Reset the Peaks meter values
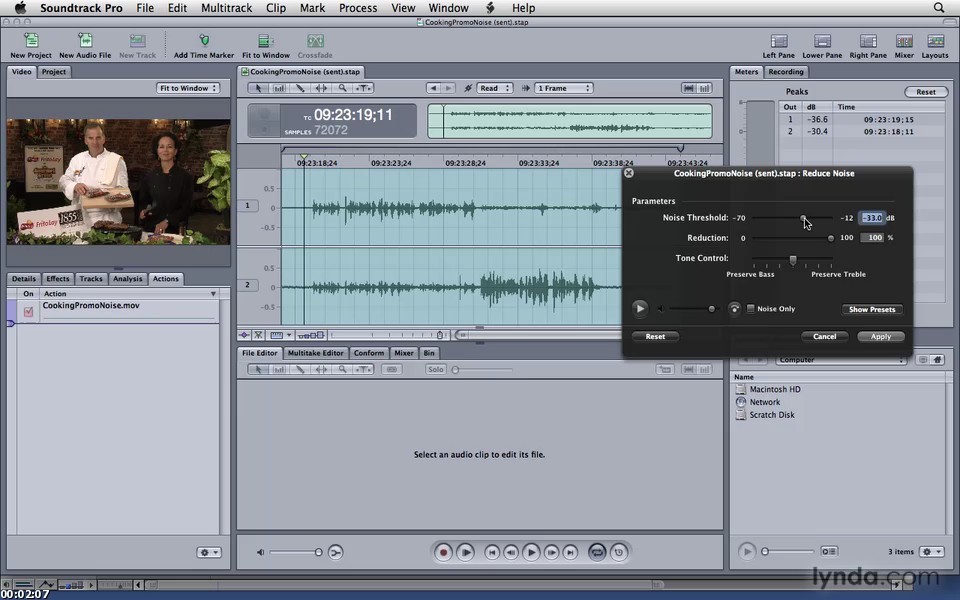 [926, 92]
